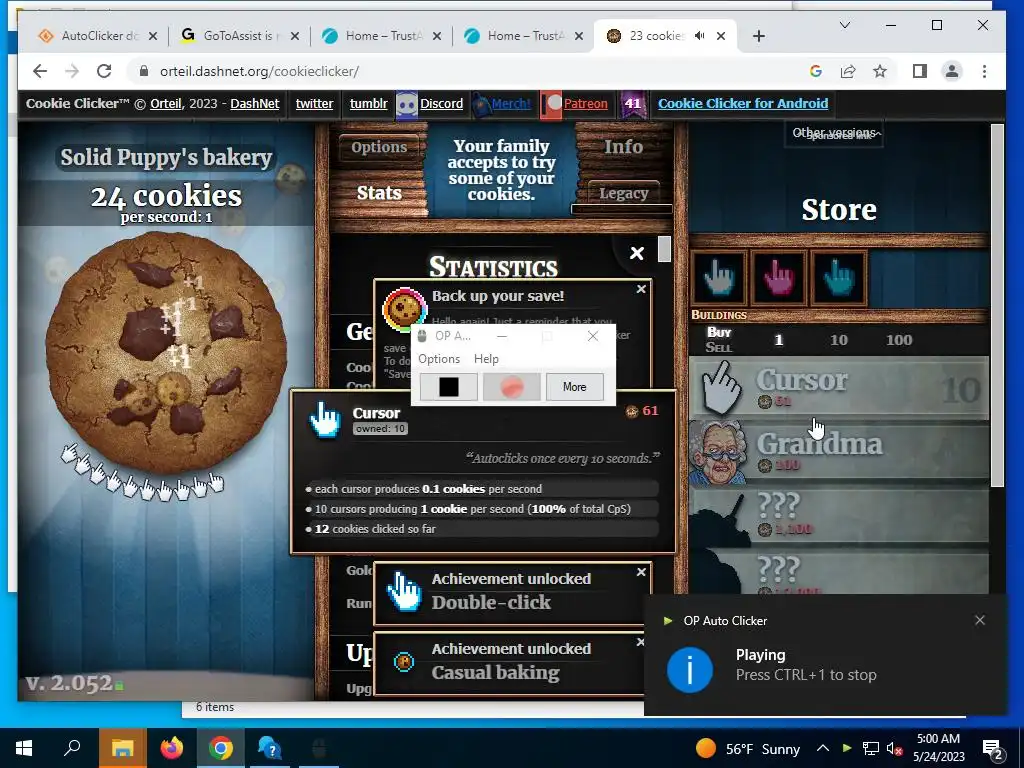Image resolution: width=1024 pixels, height=768 pixels.
Task: Switch store mode to Sell
Action: [718, 347]
